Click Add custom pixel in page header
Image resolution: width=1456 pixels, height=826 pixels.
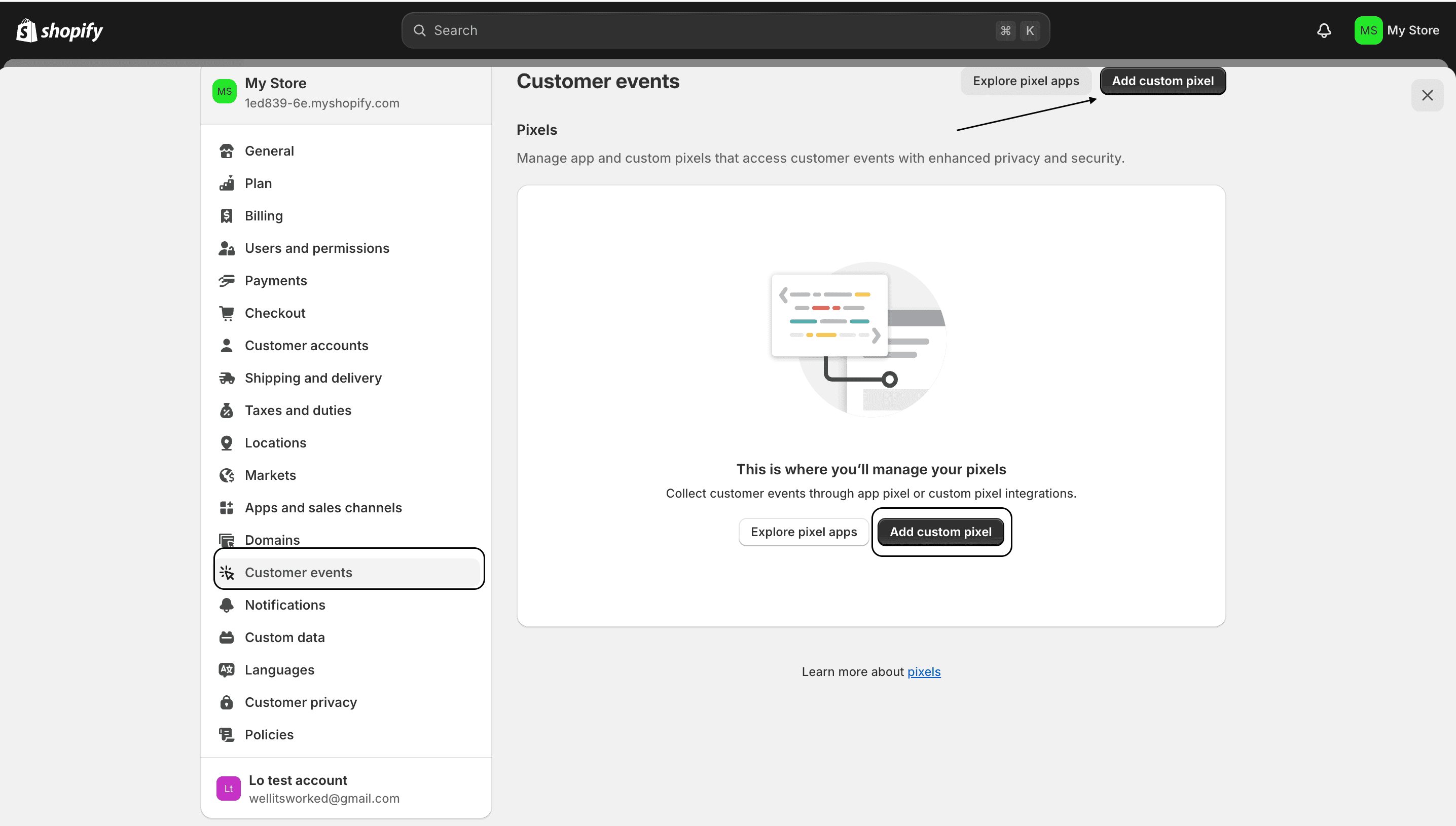[x=1162, y=81]
